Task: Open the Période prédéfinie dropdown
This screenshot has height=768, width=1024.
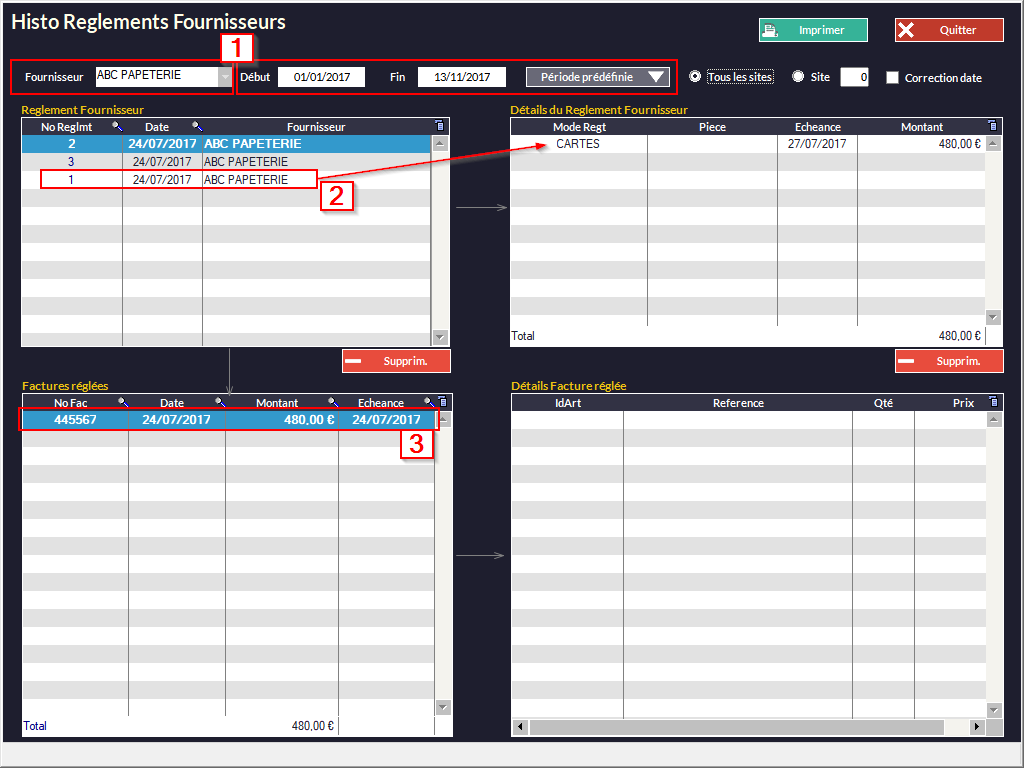Action: pyautogui.click(x=598, y=77)
